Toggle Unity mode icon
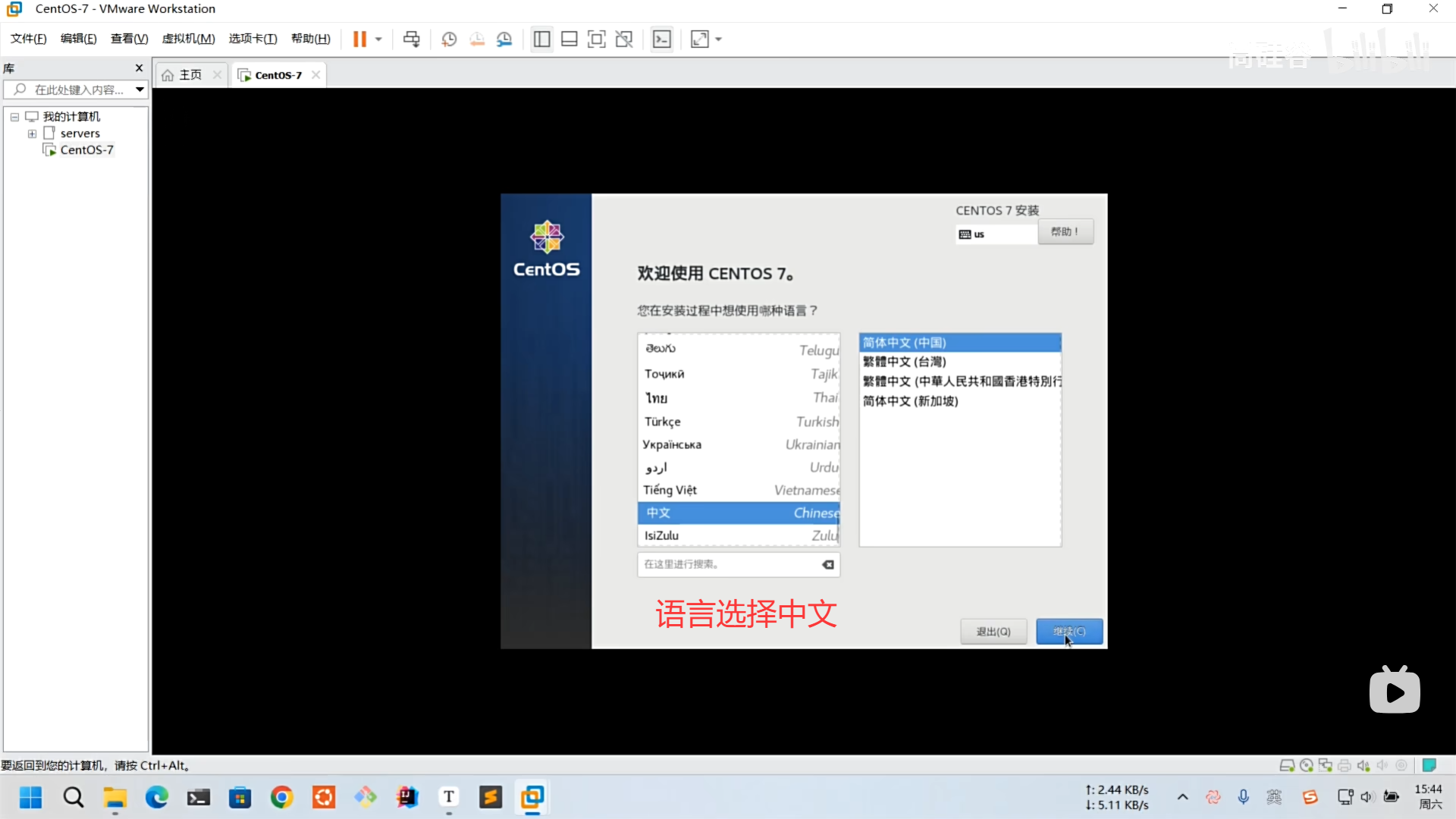This screenshot has width=1456, height=819. coord(624,39)
